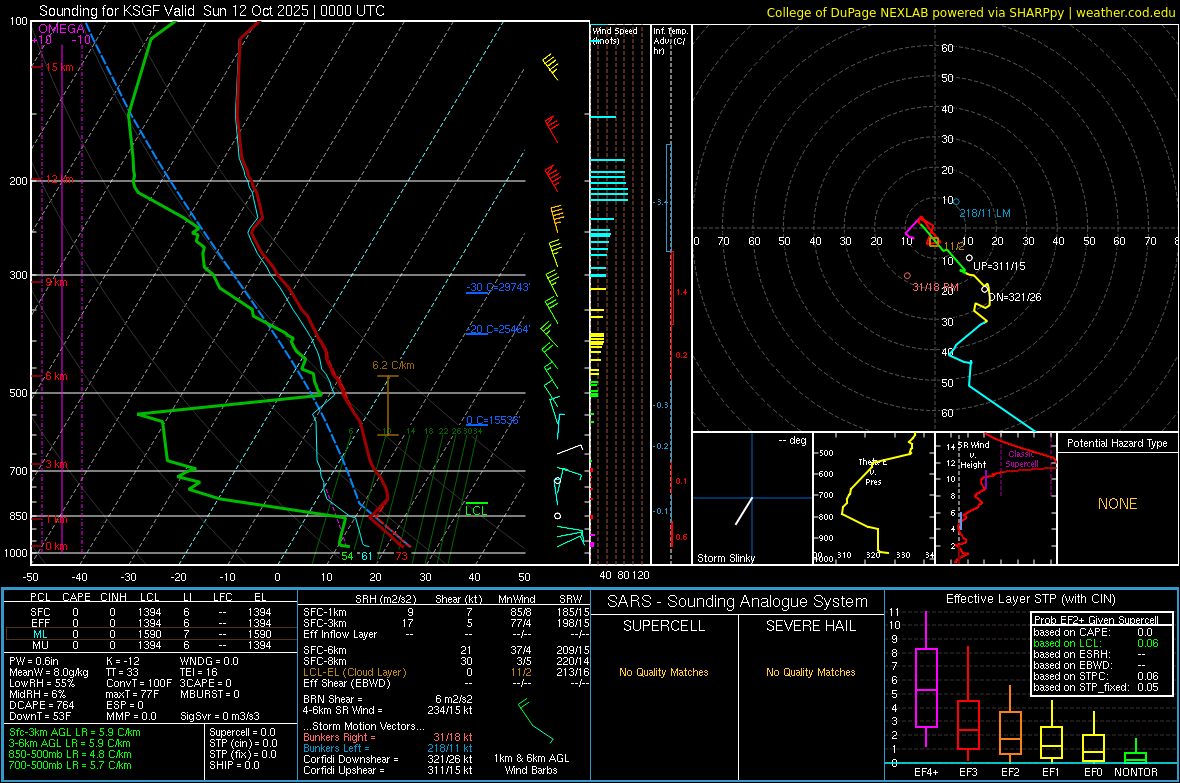Click the surface temperature value 73
Viewport: 1180px width, 783px height.
402,556
